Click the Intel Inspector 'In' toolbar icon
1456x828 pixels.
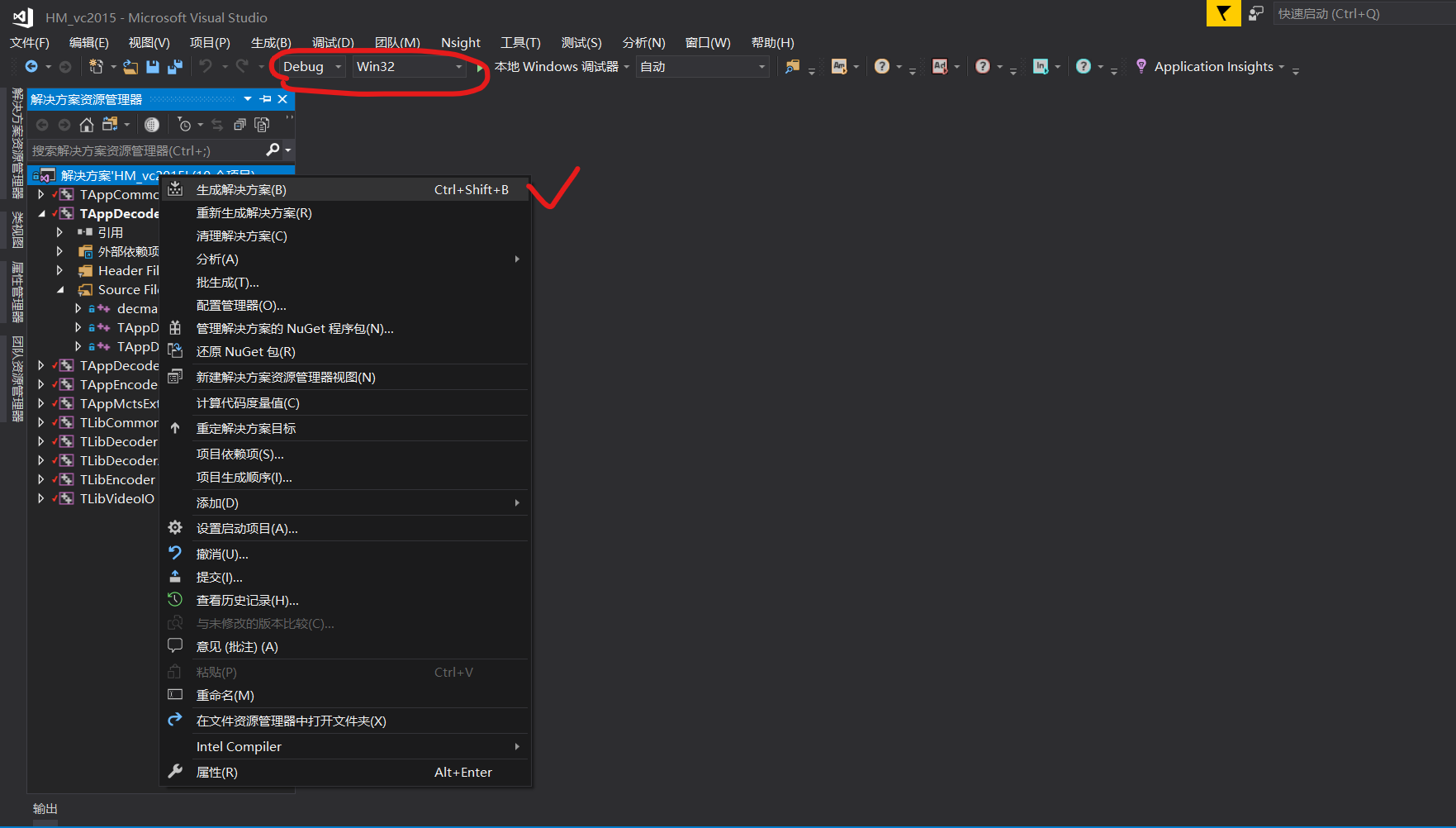click(x=1041, y=67)
